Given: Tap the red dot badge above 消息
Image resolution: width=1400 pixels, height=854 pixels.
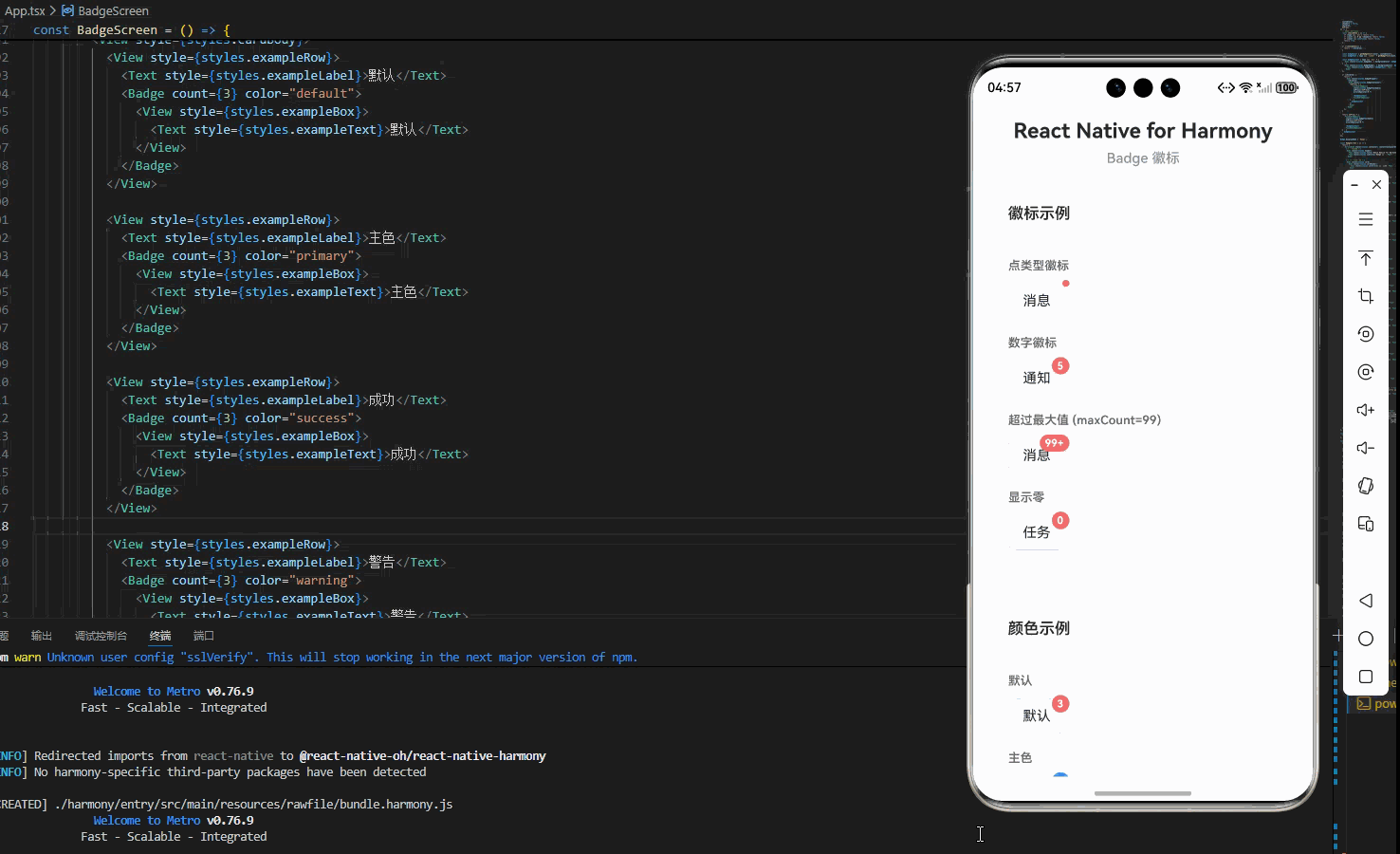Looking at the screenshot, I should tap(1066, 283).
